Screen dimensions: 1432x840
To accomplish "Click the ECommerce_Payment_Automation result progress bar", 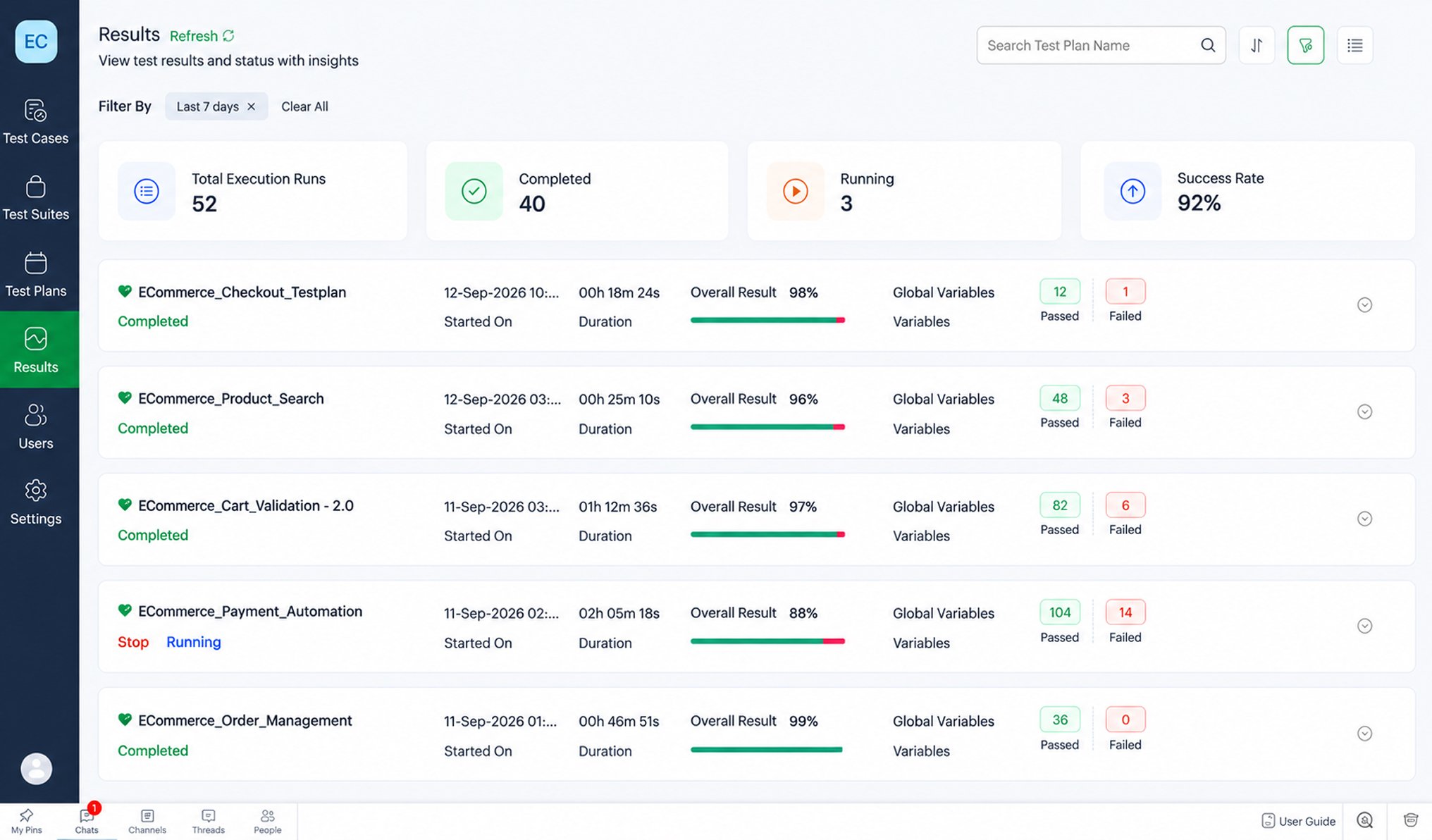I will 767,641.
